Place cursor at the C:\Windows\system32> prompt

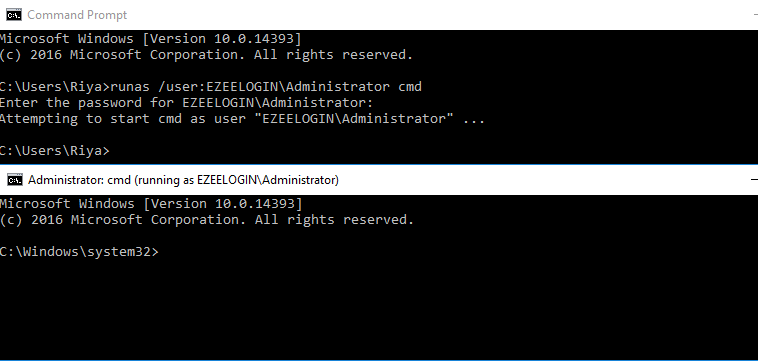pyautogui.click(x=79, y=252)
